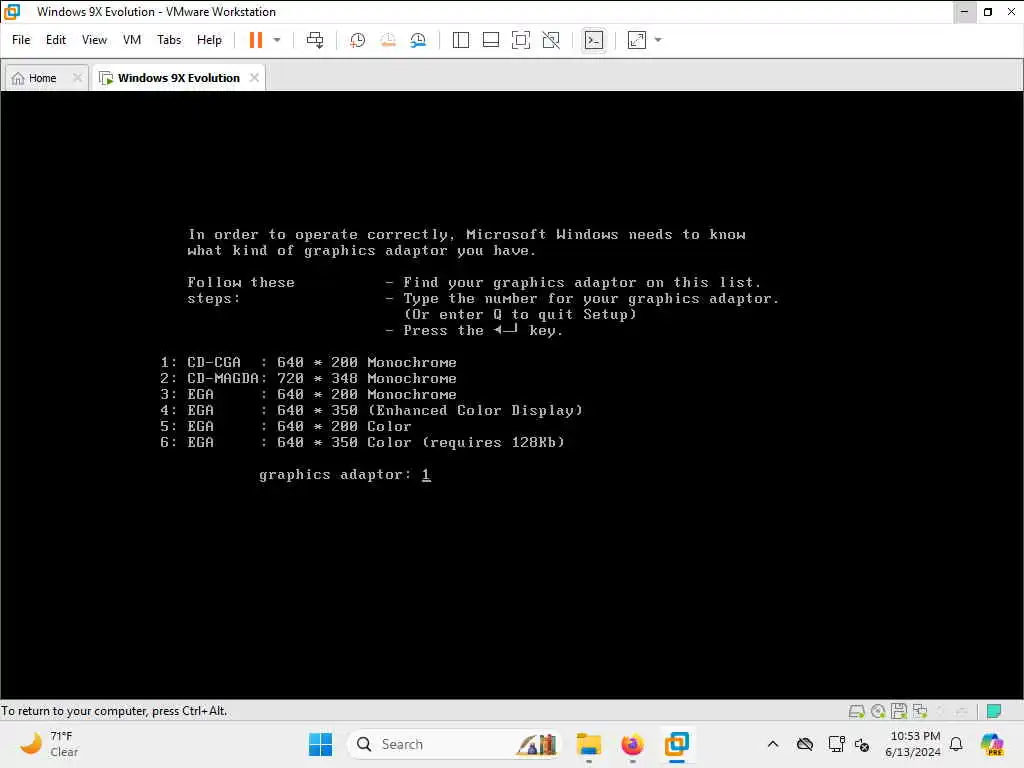Screen dimensions: 1024x768
Task: Click the muted speaker tray icon
Action: point(862,744)
